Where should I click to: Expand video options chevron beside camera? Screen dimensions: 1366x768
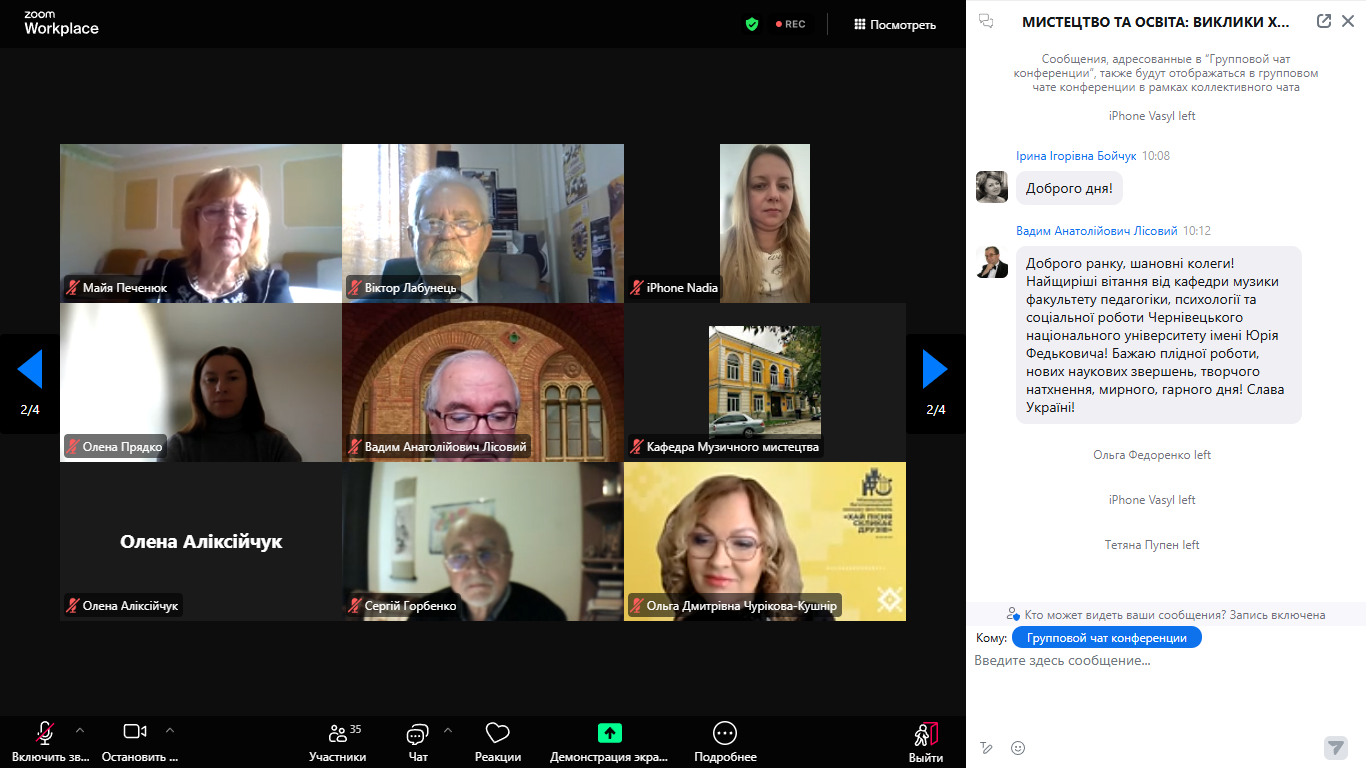coord(170,730)
